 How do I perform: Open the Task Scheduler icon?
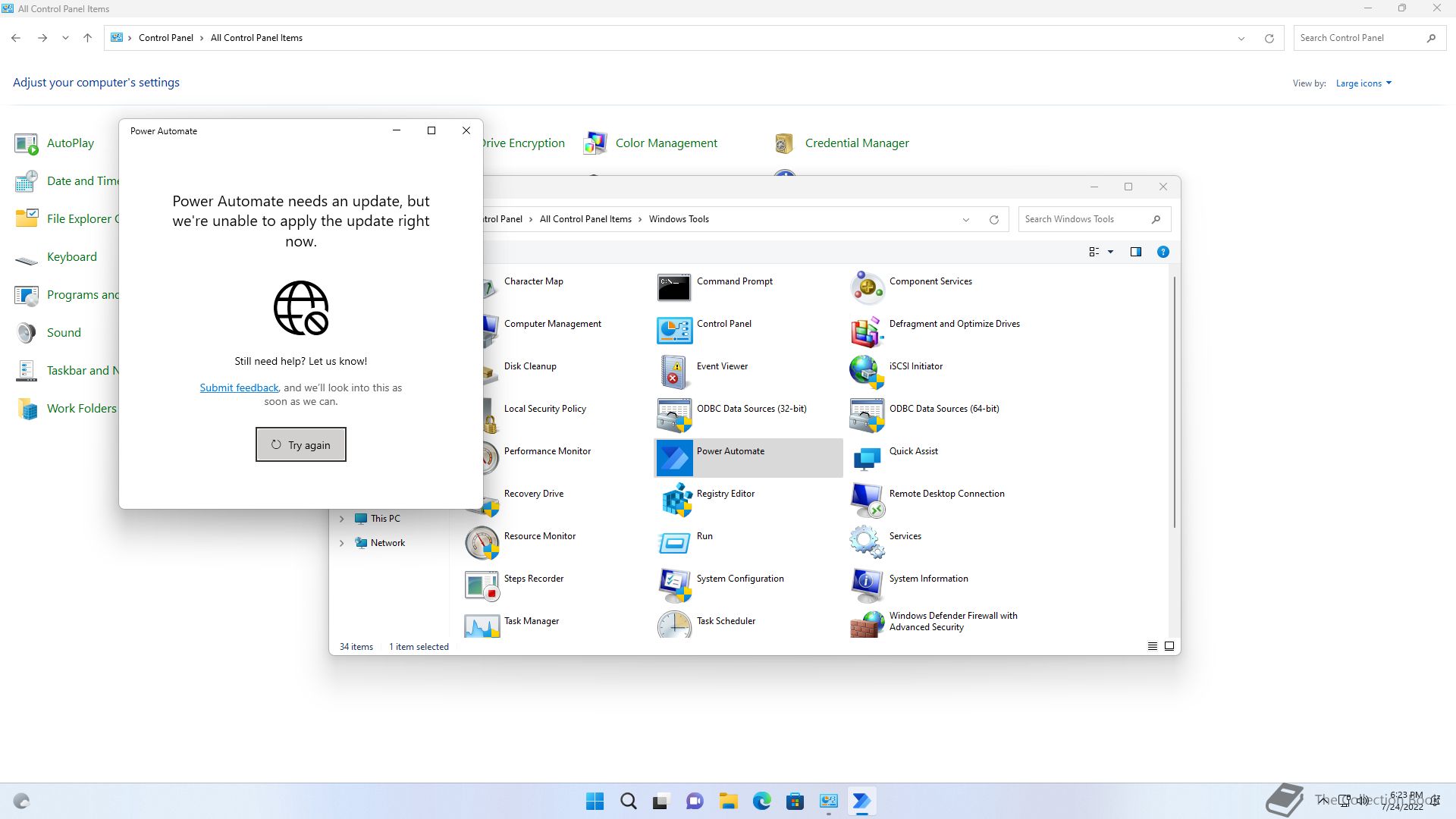click(x=674, y=626)
